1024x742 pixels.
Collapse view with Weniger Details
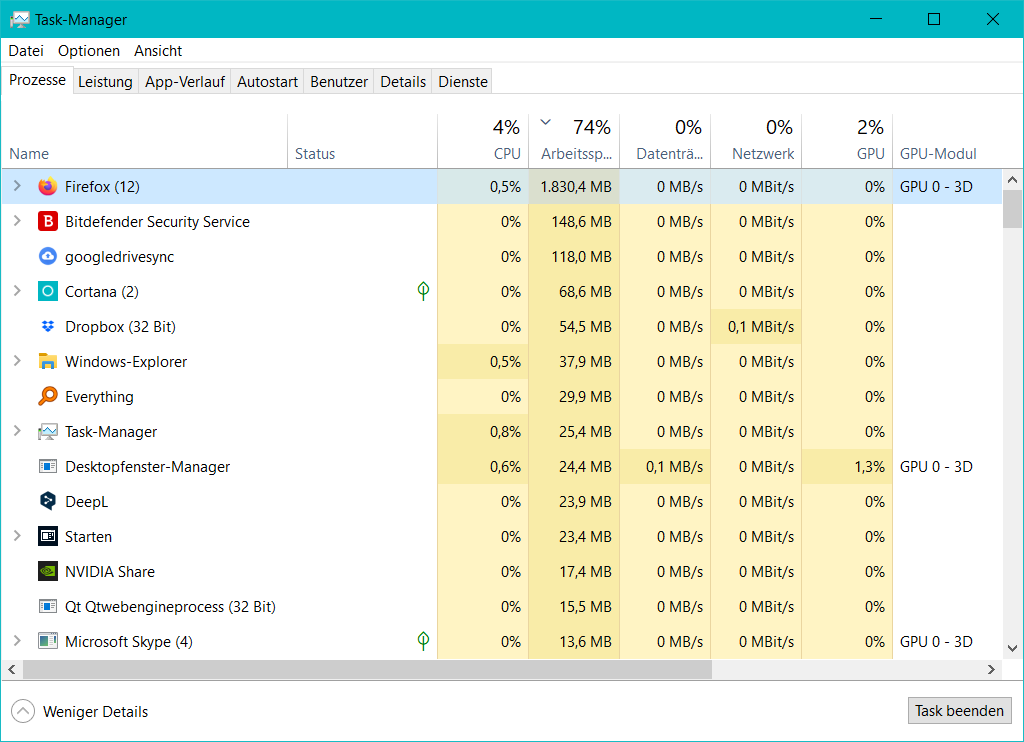tap(80, 711)
